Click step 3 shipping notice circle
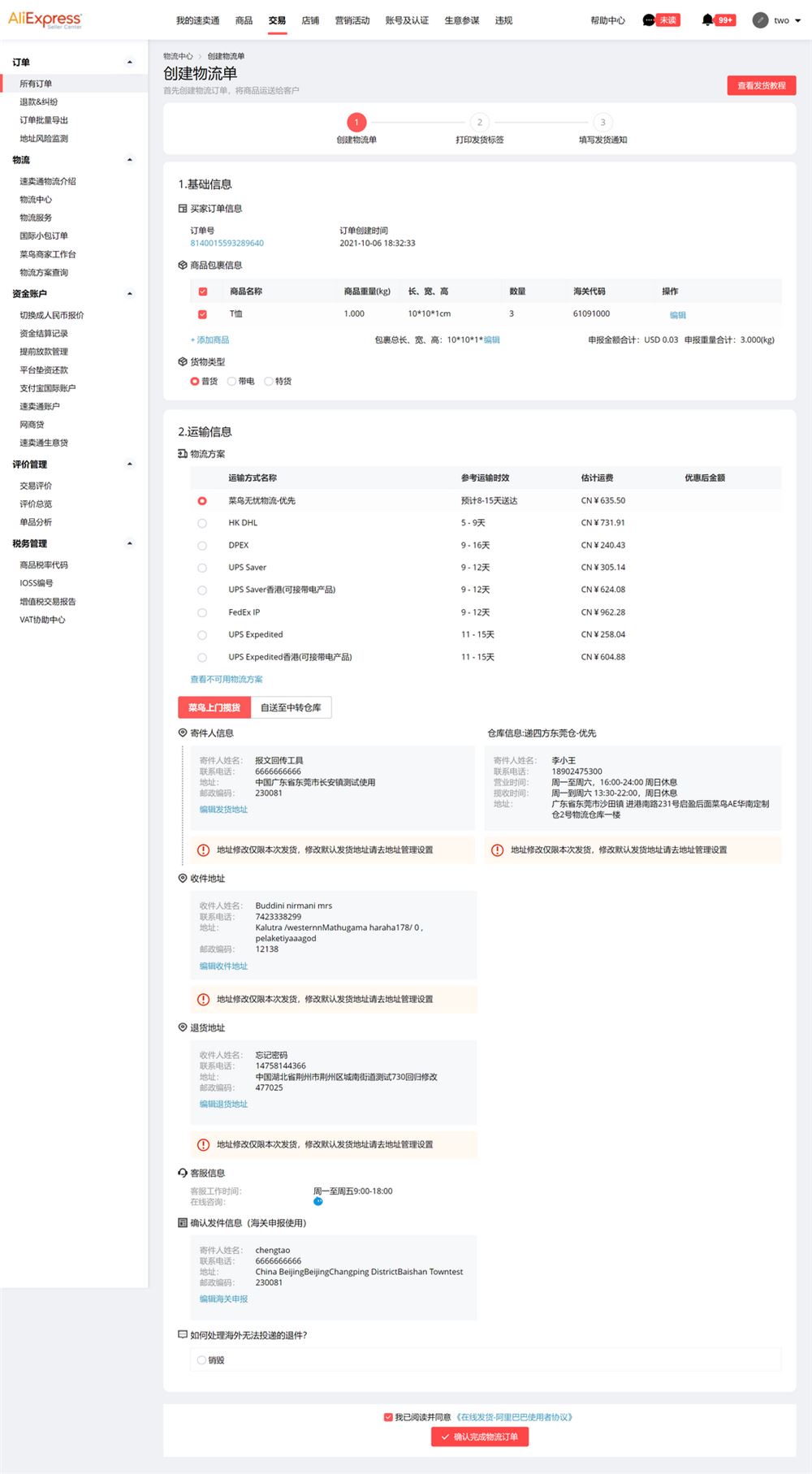 [603, 123]
